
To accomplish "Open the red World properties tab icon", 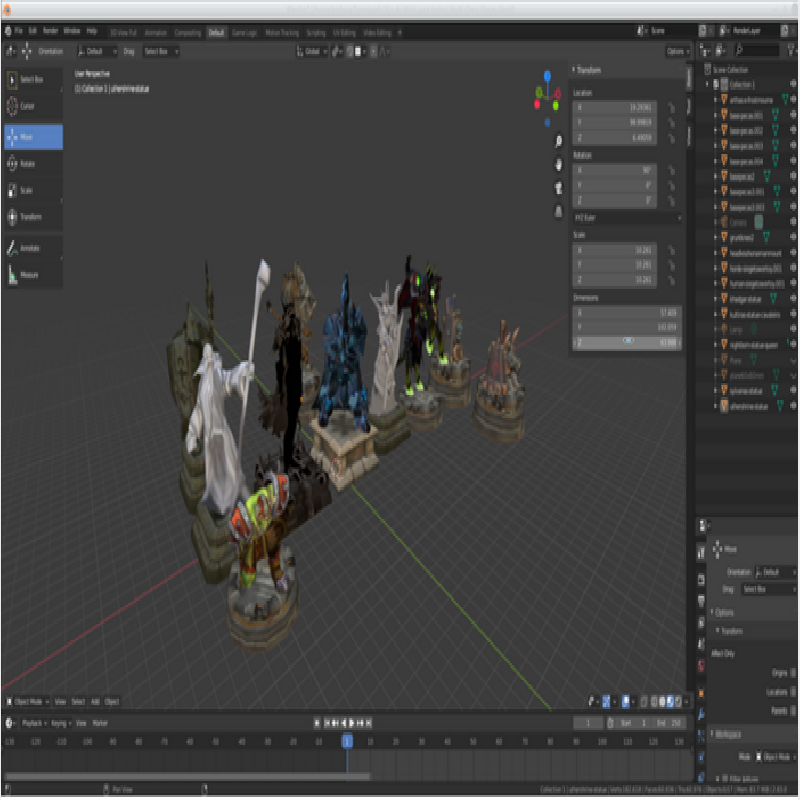I will pyautogui.click(x=701, y=666).
